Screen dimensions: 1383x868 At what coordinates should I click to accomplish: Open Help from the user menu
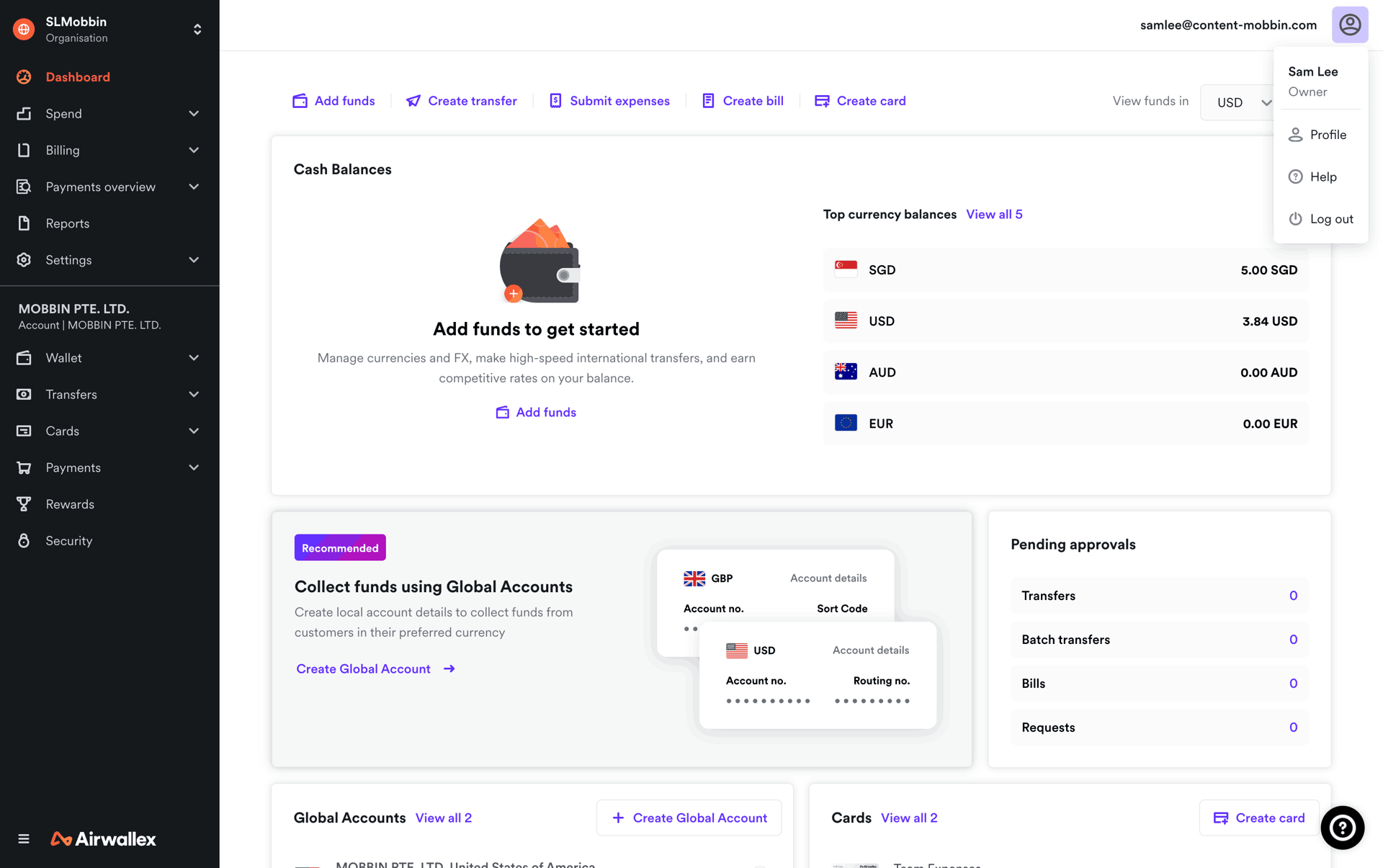1320,176
